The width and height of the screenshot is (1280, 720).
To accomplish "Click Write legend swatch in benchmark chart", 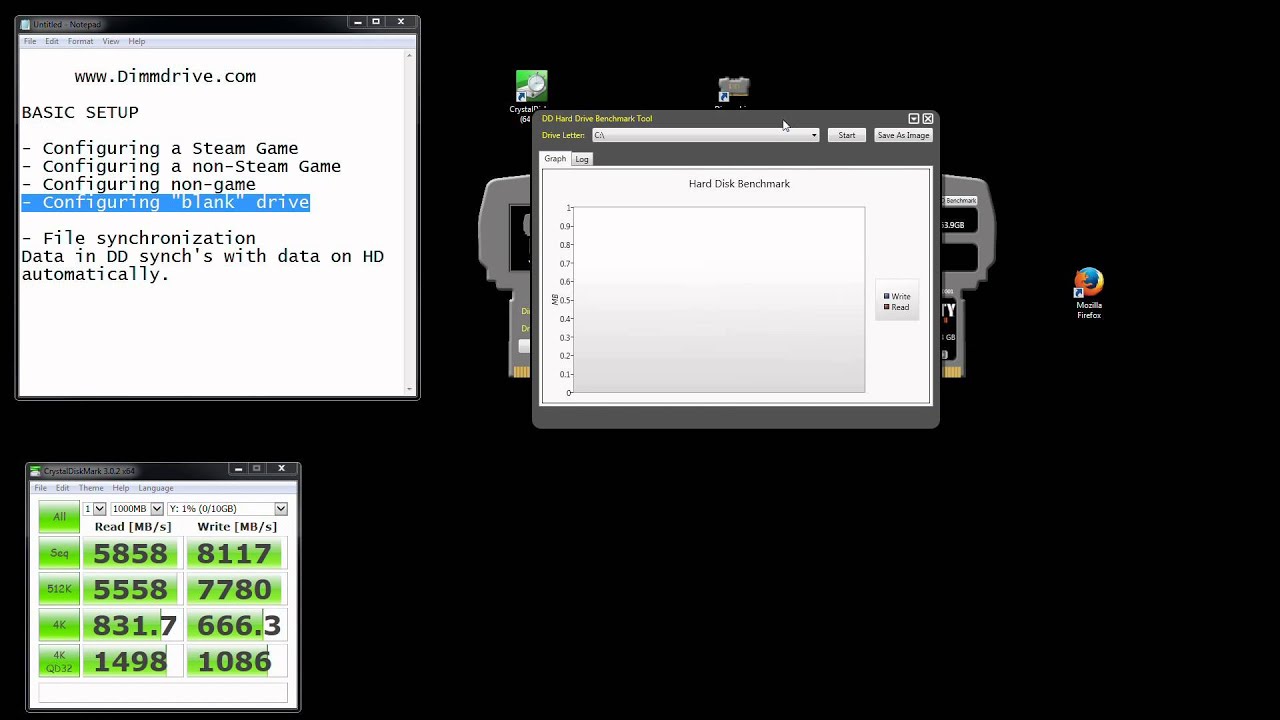I will pyautogui.click(x=887, y=297).
